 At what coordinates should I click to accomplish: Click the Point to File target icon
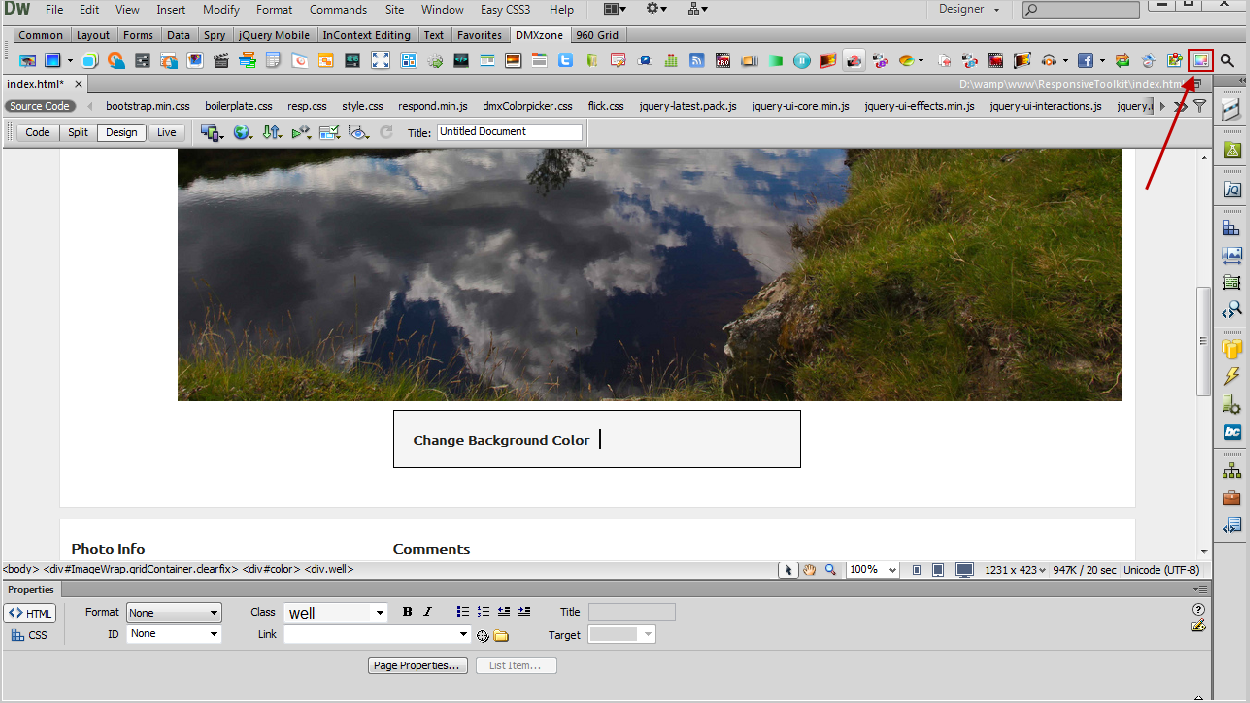coord(482,635)
